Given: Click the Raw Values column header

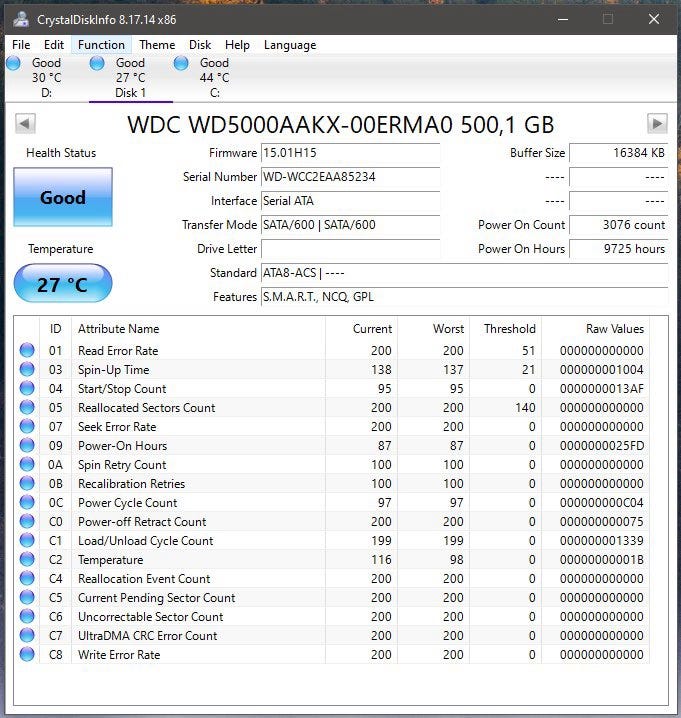Looking at the screenshot, I should point(614,329).
